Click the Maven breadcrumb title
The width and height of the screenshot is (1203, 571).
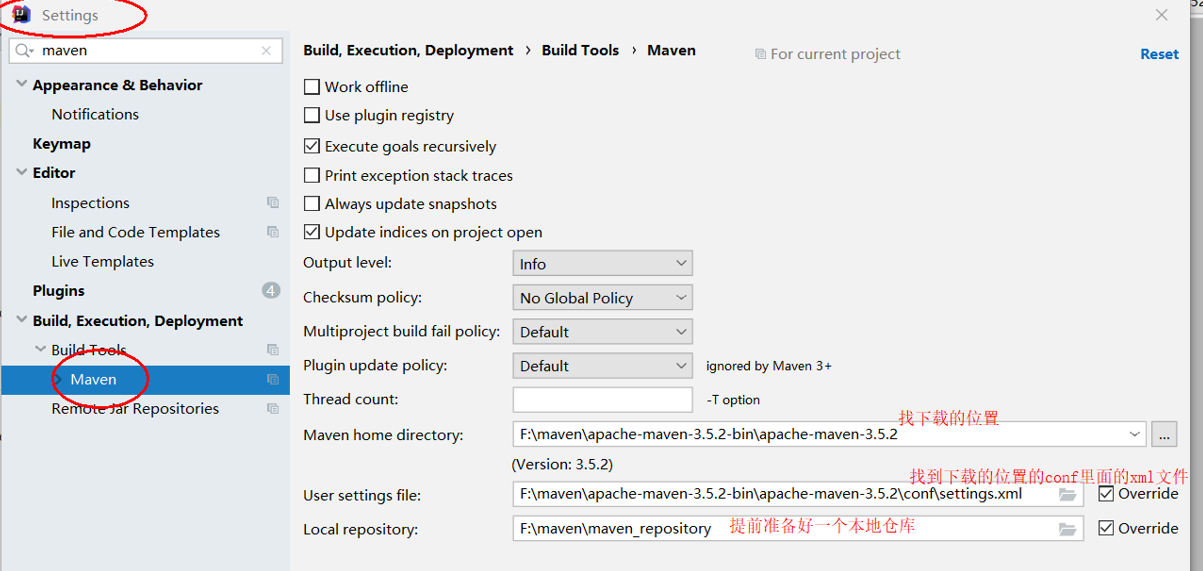tap(671, 50)
